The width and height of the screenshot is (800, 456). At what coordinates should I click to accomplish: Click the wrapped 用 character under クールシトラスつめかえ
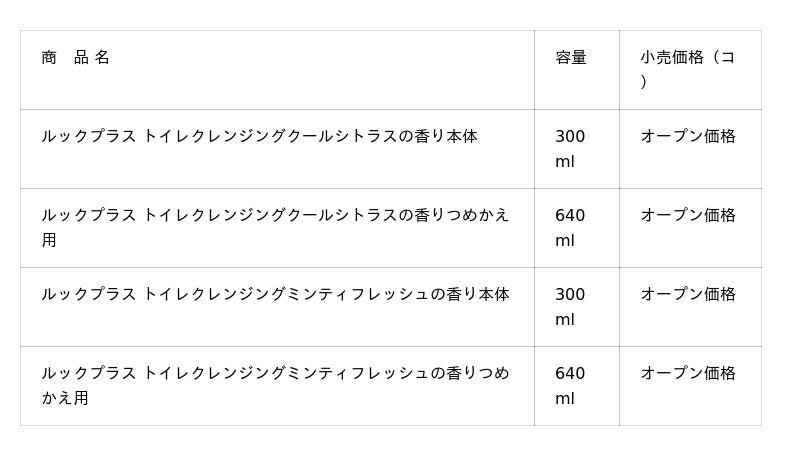(49, 241)
